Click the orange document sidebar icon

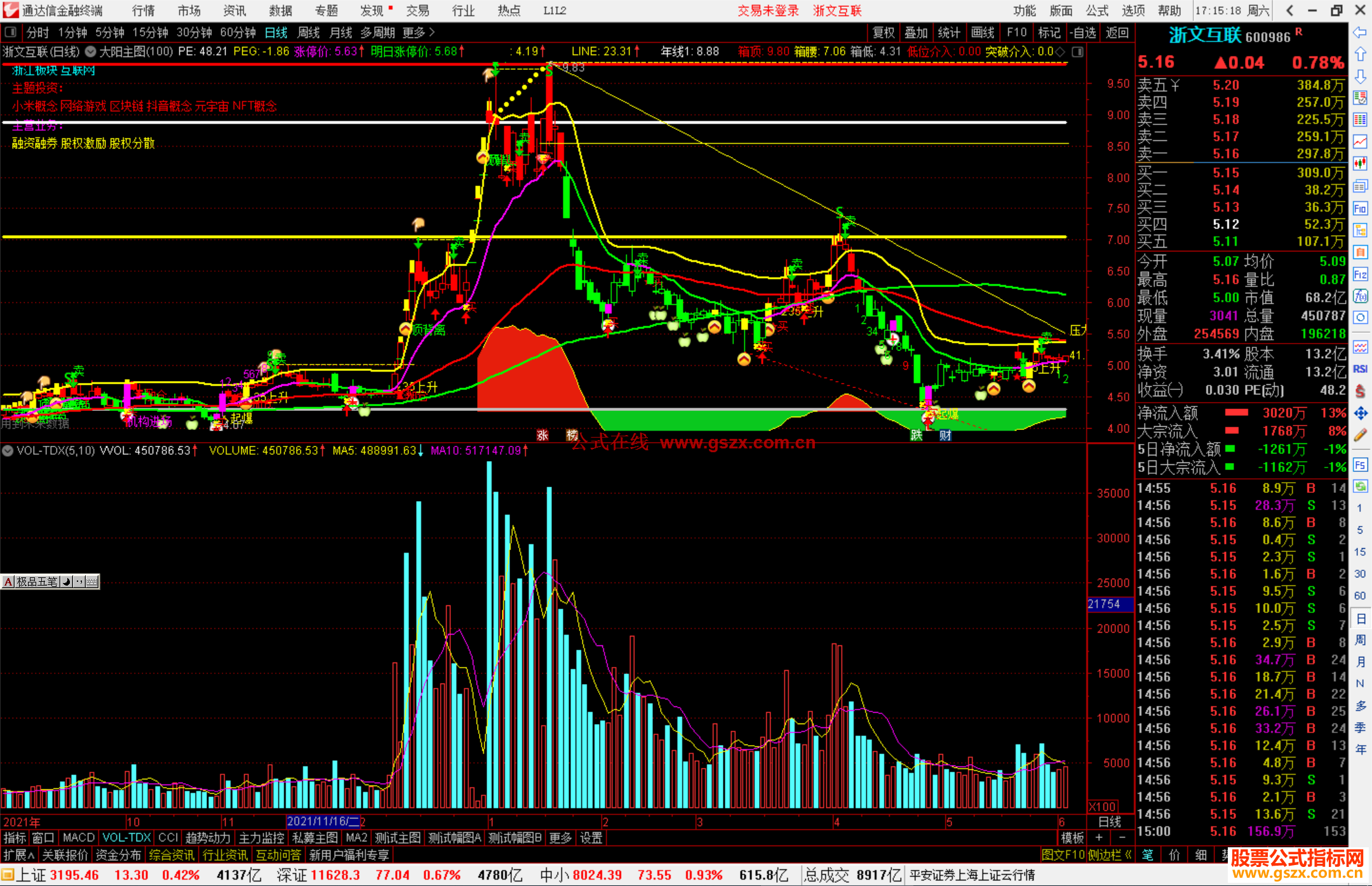click(x=1360, y=252)
